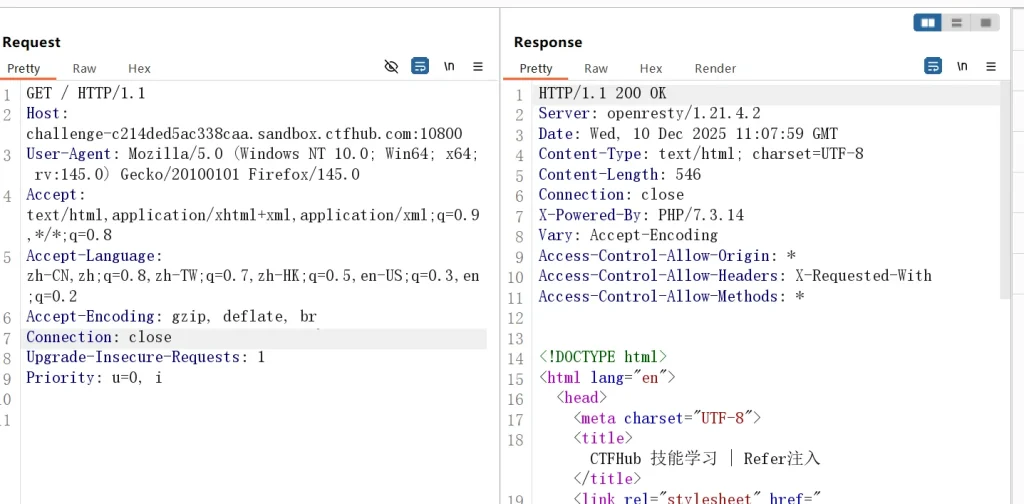
Task: Click the Connection: close line in Request
Action: point(99,337)
